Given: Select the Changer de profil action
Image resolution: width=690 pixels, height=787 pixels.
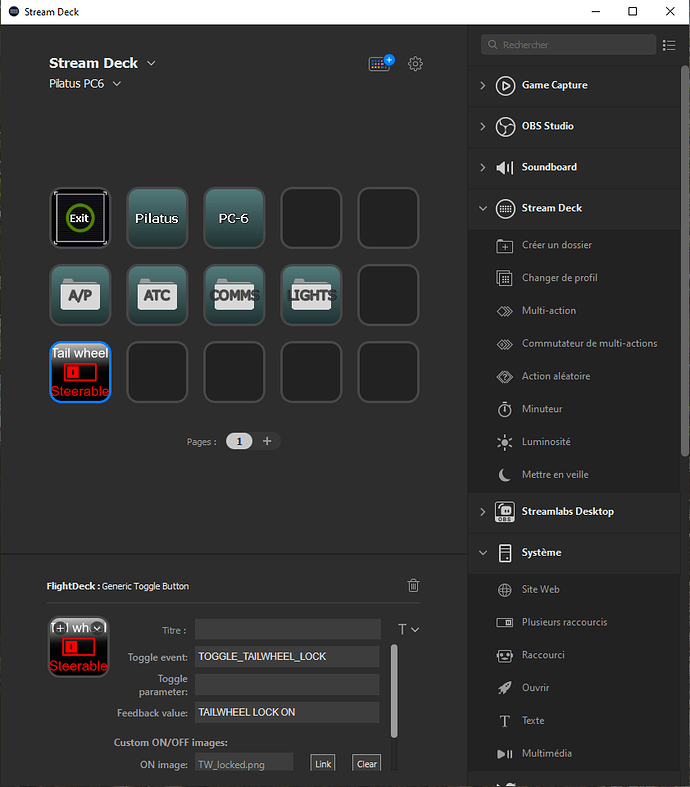Looking at the screenshot, I should 574,278.
